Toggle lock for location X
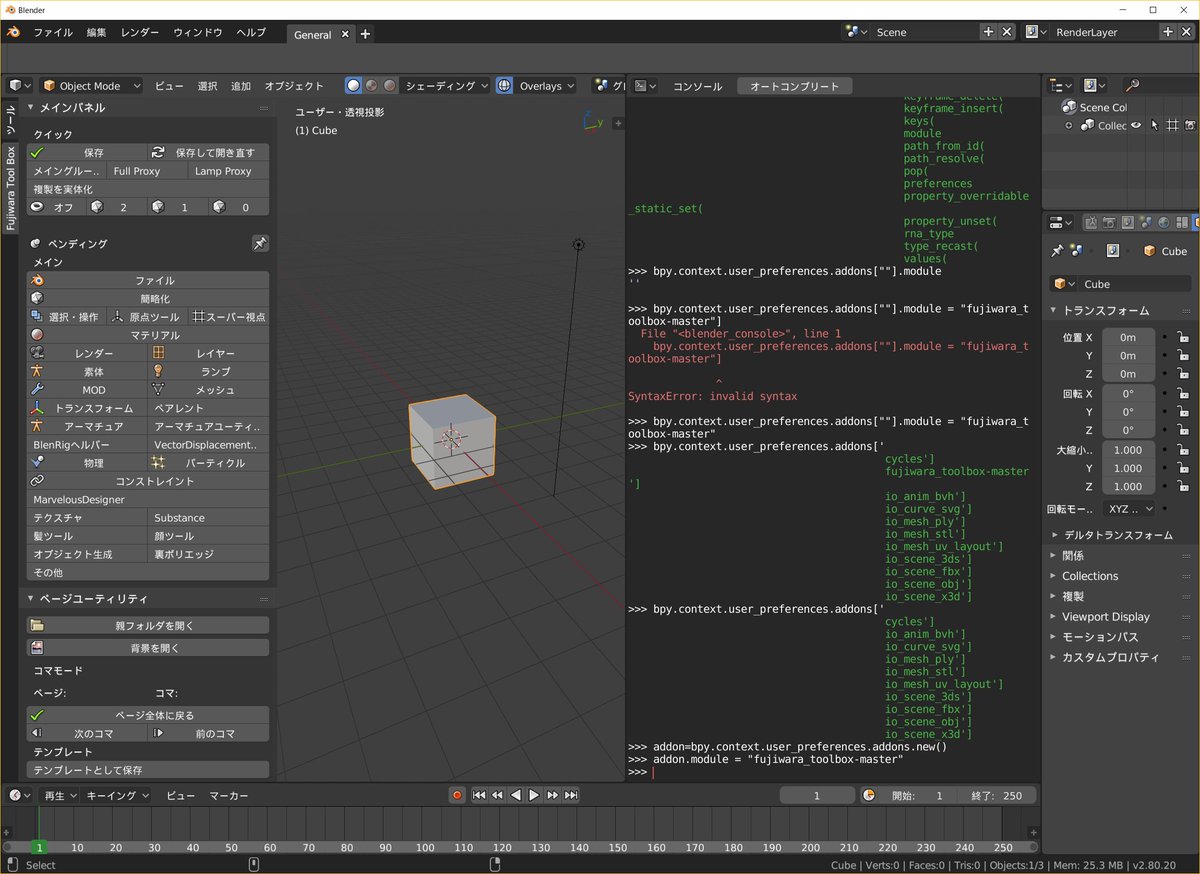1200x874 pixels. (x=1182, y=337)
